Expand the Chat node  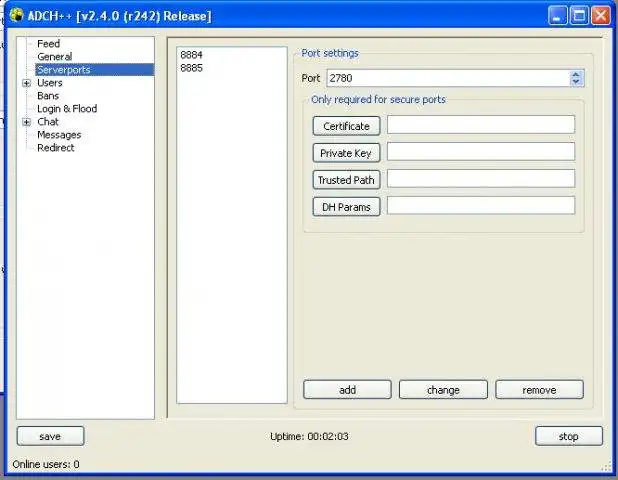[26, 122]
